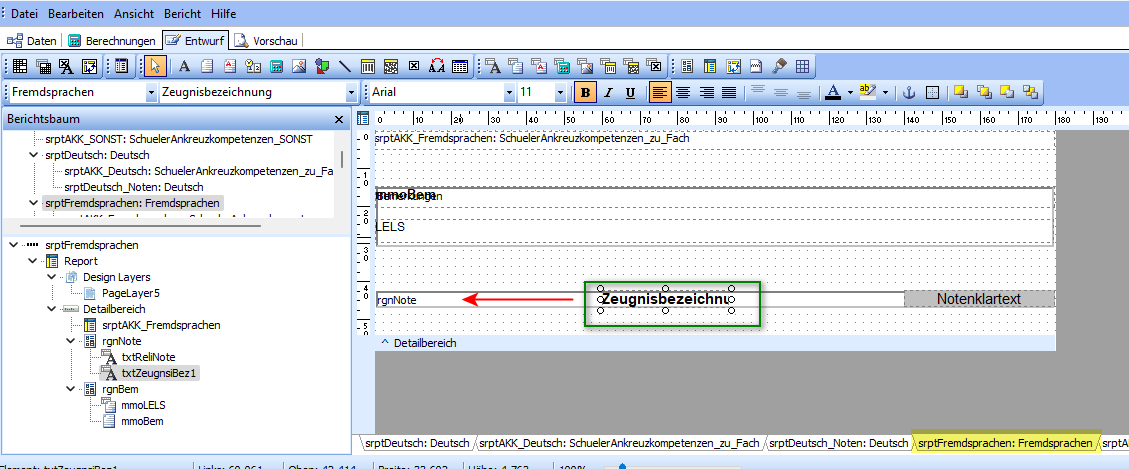Switch to the Vorschau tab
This screenshot has width=1129, height=469.
pos(267,41)
